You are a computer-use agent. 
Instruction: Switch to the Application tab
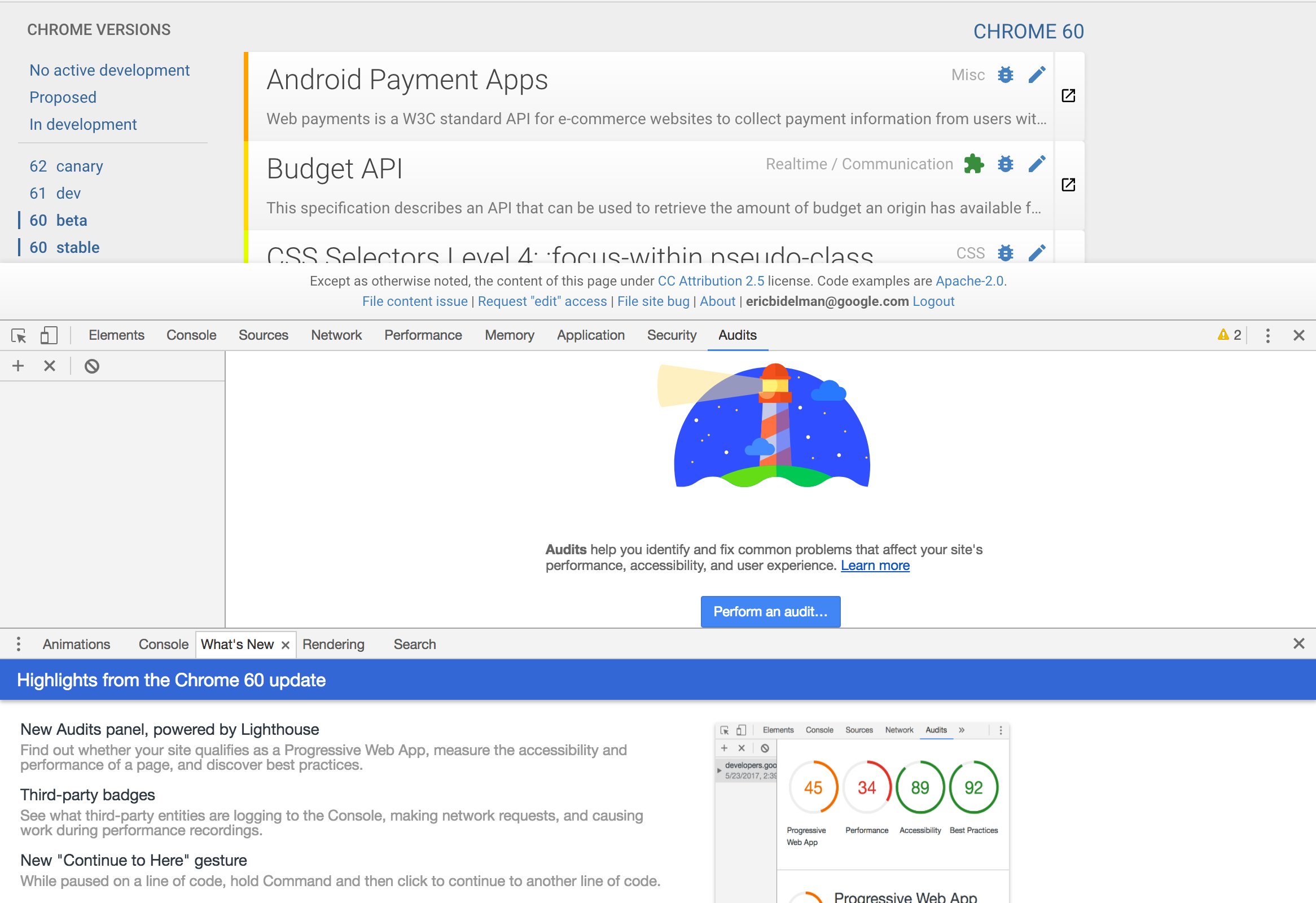[x=591, y=335]
